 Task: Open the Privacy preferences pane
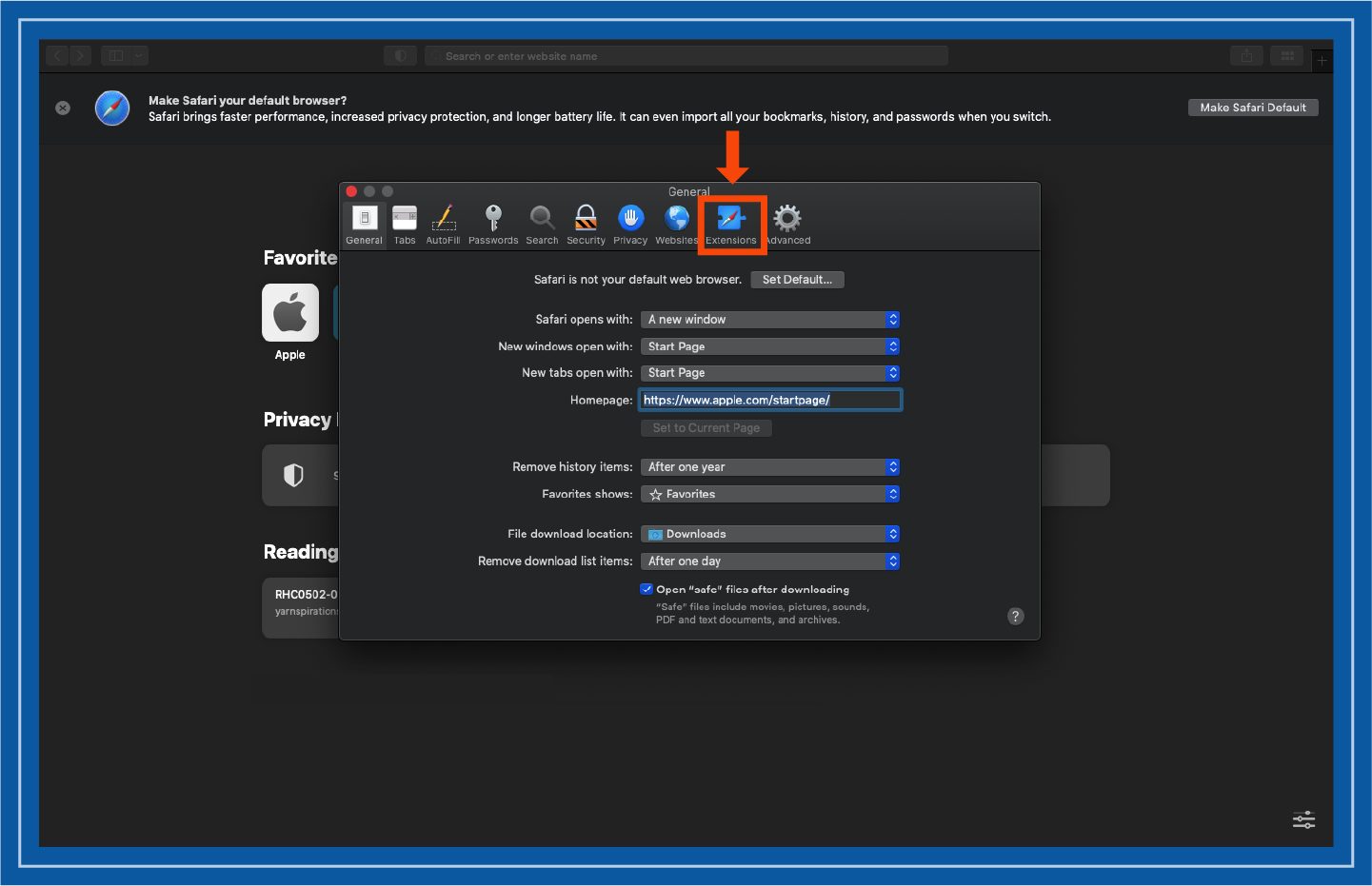tap(630, 225)
